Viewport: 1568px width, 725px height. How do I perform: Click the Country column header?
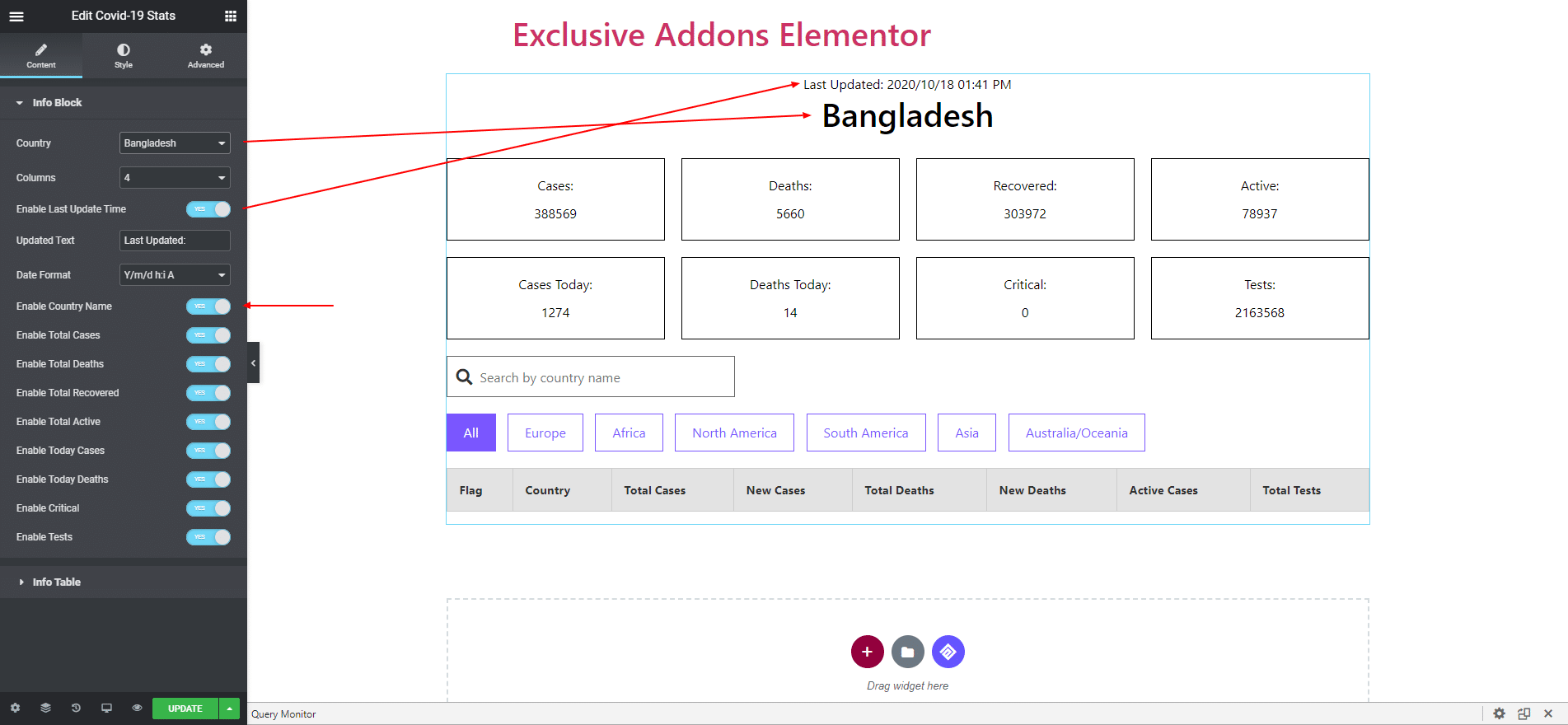(562, 490)
